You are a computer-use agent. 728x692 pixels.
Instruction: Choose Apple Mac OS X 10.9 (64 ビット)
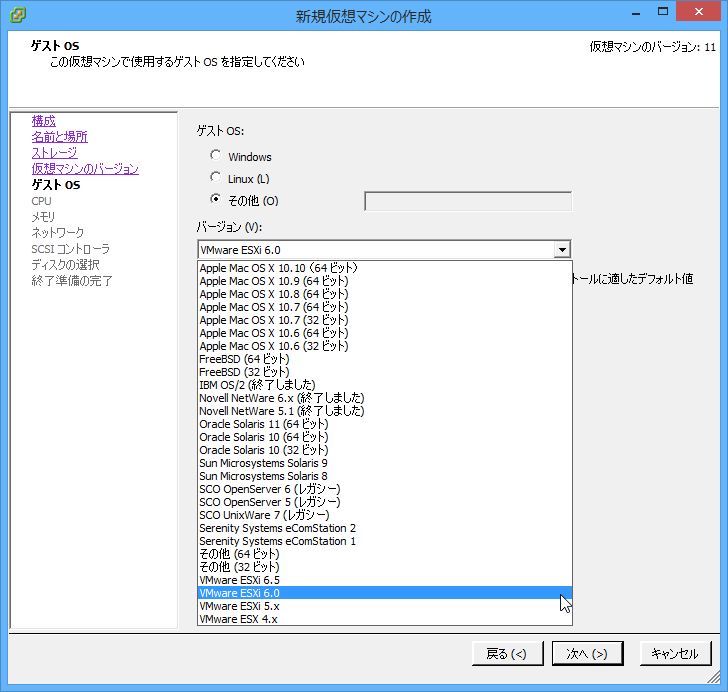point(384,281)
